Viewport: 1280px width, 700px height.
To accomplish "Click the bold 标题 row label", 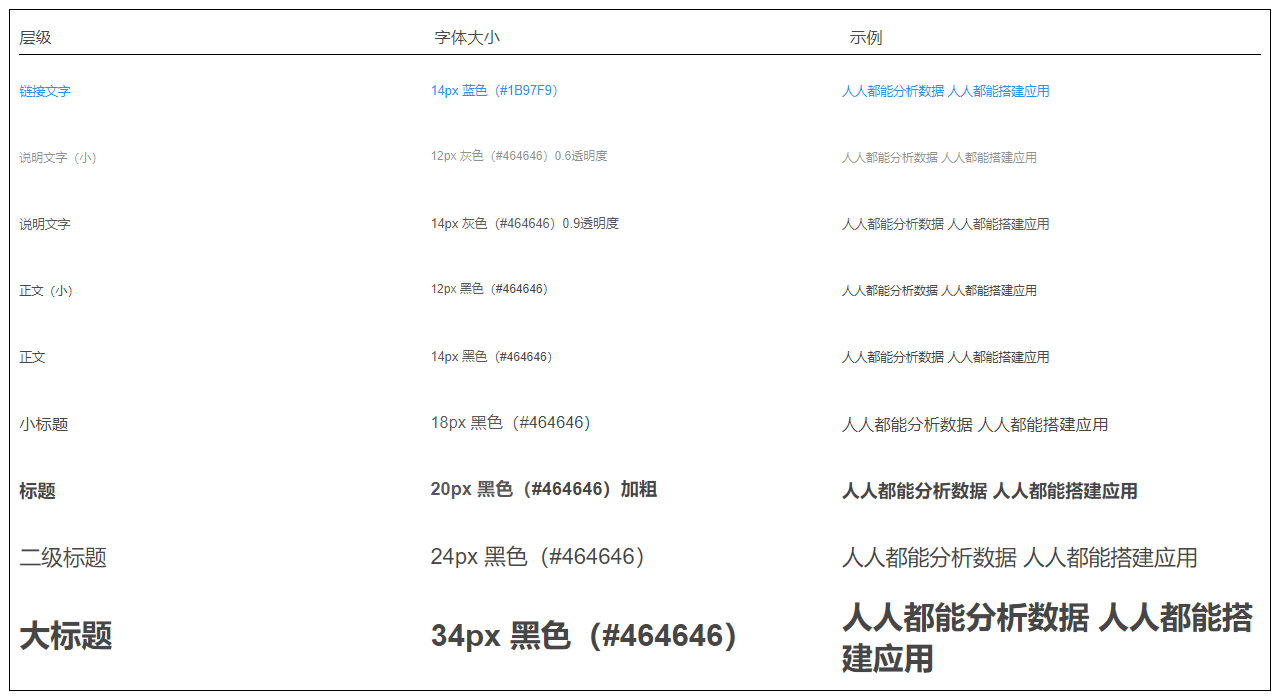I will coord(38,492).
